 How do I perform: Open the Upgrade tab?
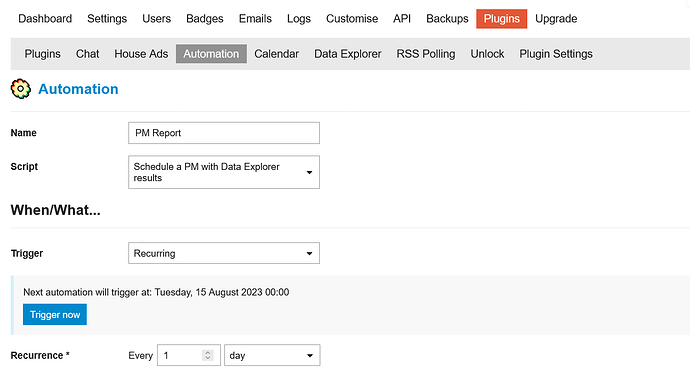coord(556,18)
